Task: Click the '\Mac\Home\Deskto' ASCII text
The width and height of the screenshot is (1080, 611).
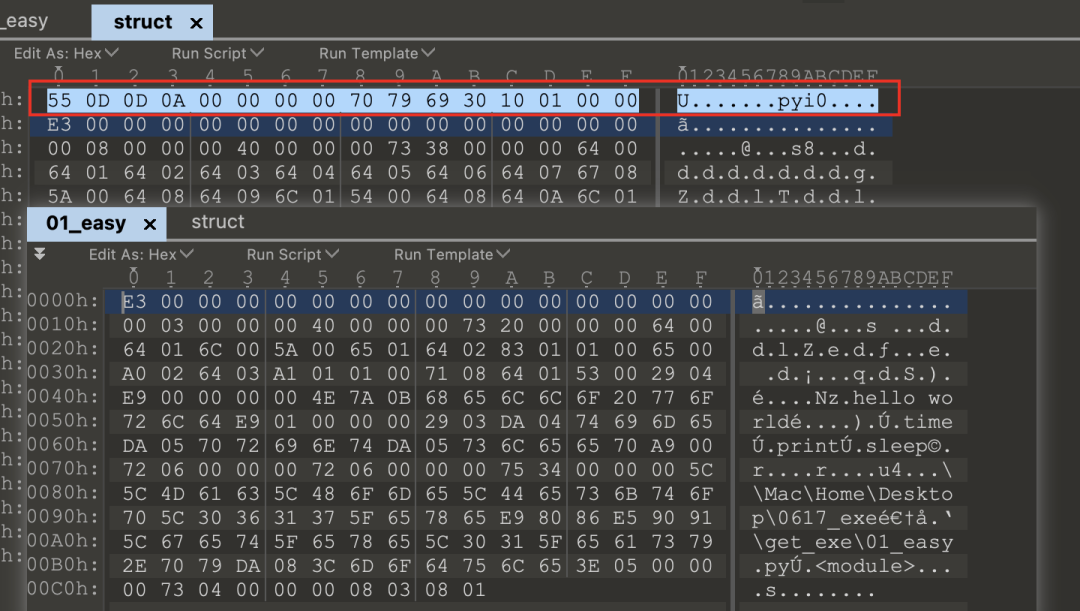Action: coord(853,494)
